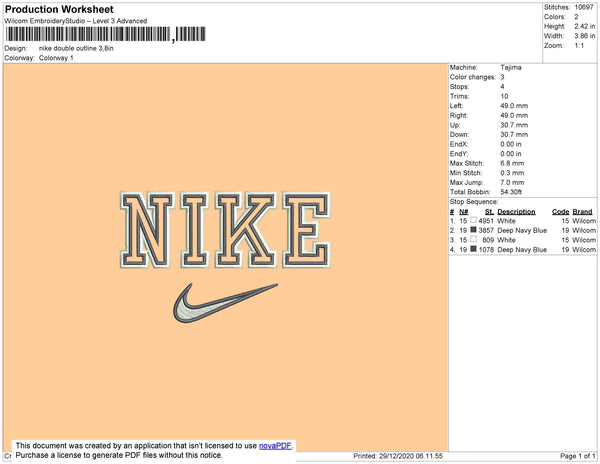The width and height of the screenshot is (600, 464).
Task: Click the 'Colorway 1' value
Action: coord(56,58)
